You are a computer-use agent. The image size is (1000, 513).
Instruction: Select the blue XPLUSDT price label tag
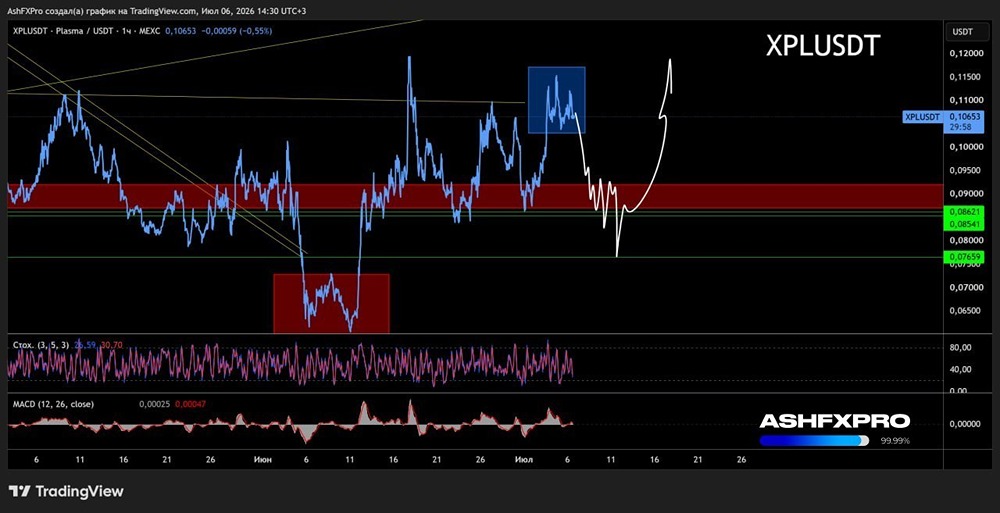tap(922, 117)
